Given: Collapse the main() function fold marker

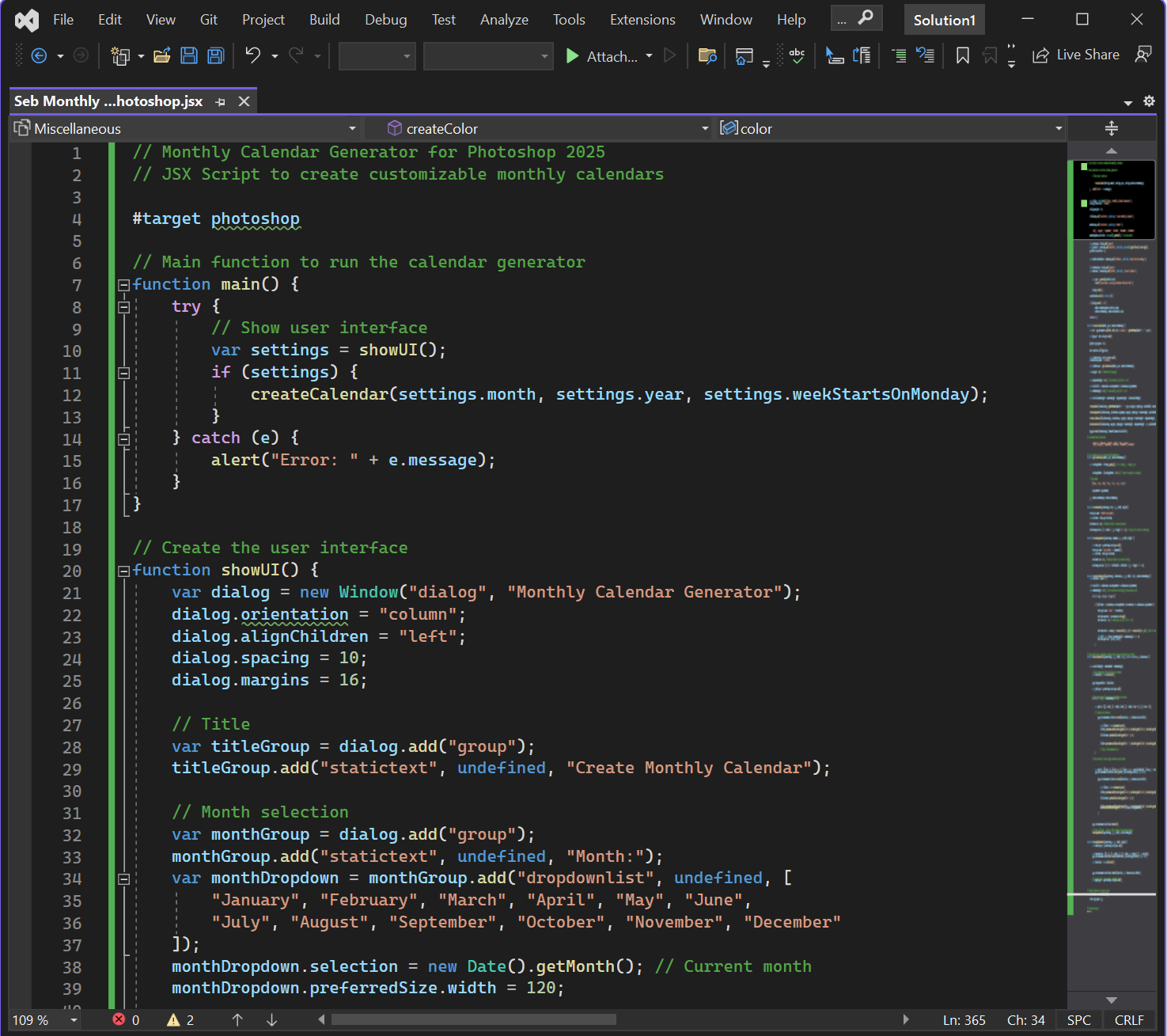Looking at the screenshot, I should (123, 285).
